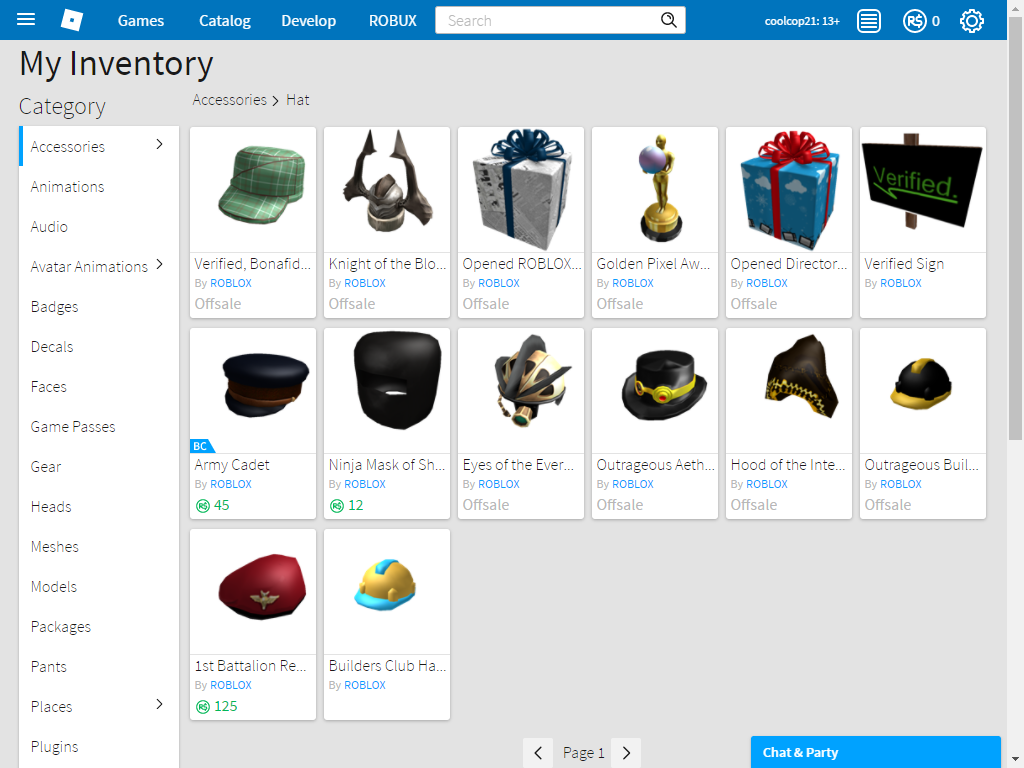Click ROBLOX creator link under Verified Sign
Screen dimensions: 1024x768
pos(901,283)
